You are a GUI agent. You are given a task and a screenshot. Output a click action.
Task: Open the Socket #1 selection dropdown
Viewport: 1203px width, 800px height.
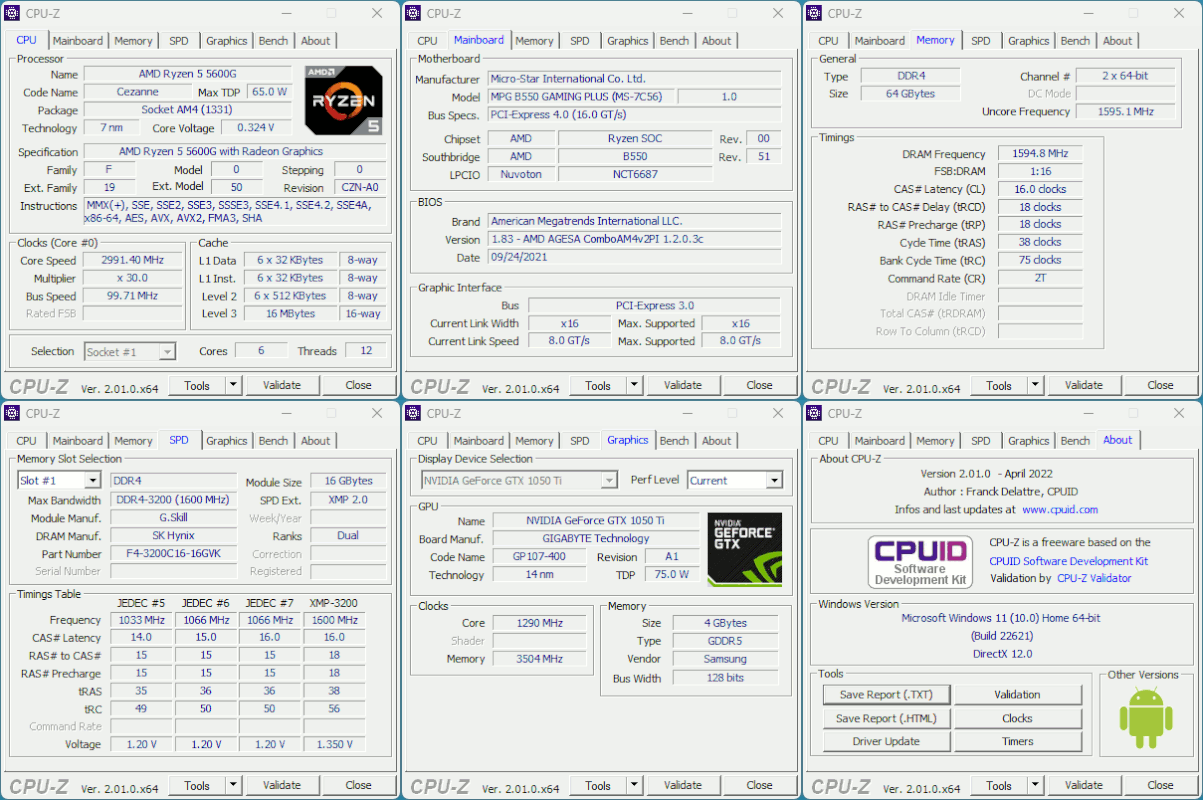[x=167, y=352]
